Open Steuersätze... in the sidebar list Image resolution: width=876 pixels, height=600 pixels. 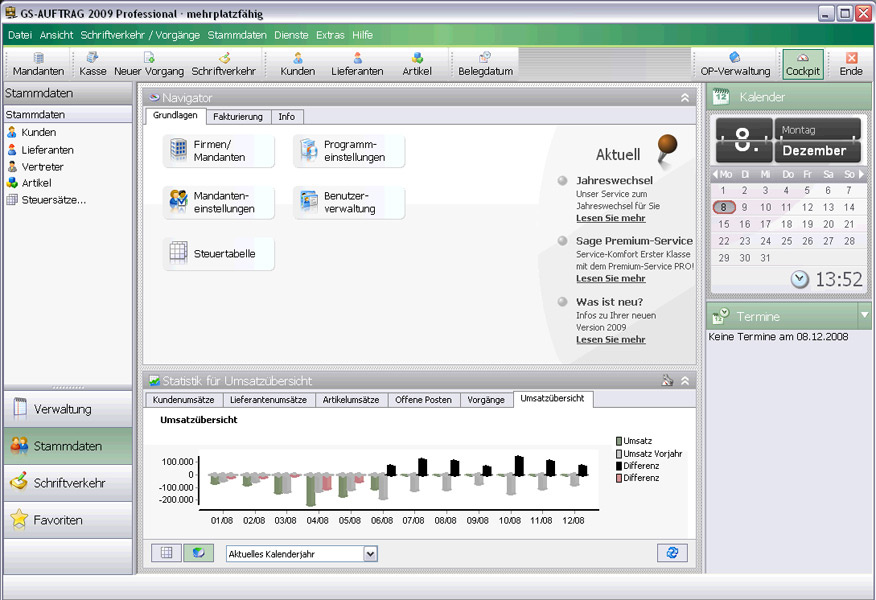[x=46, y=199]
